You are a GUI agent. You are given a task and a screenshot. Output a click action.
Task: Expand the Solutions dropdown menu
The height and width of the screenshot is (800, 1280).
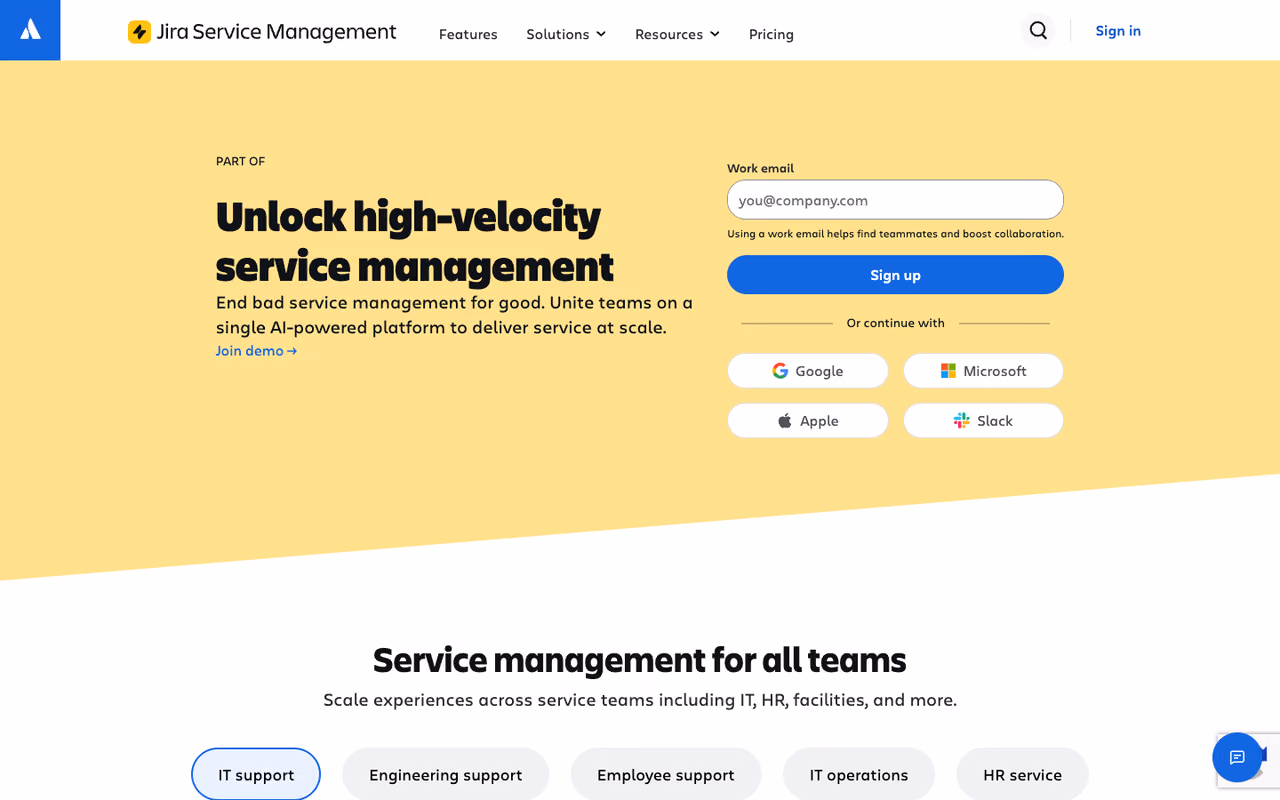(566, 34)
